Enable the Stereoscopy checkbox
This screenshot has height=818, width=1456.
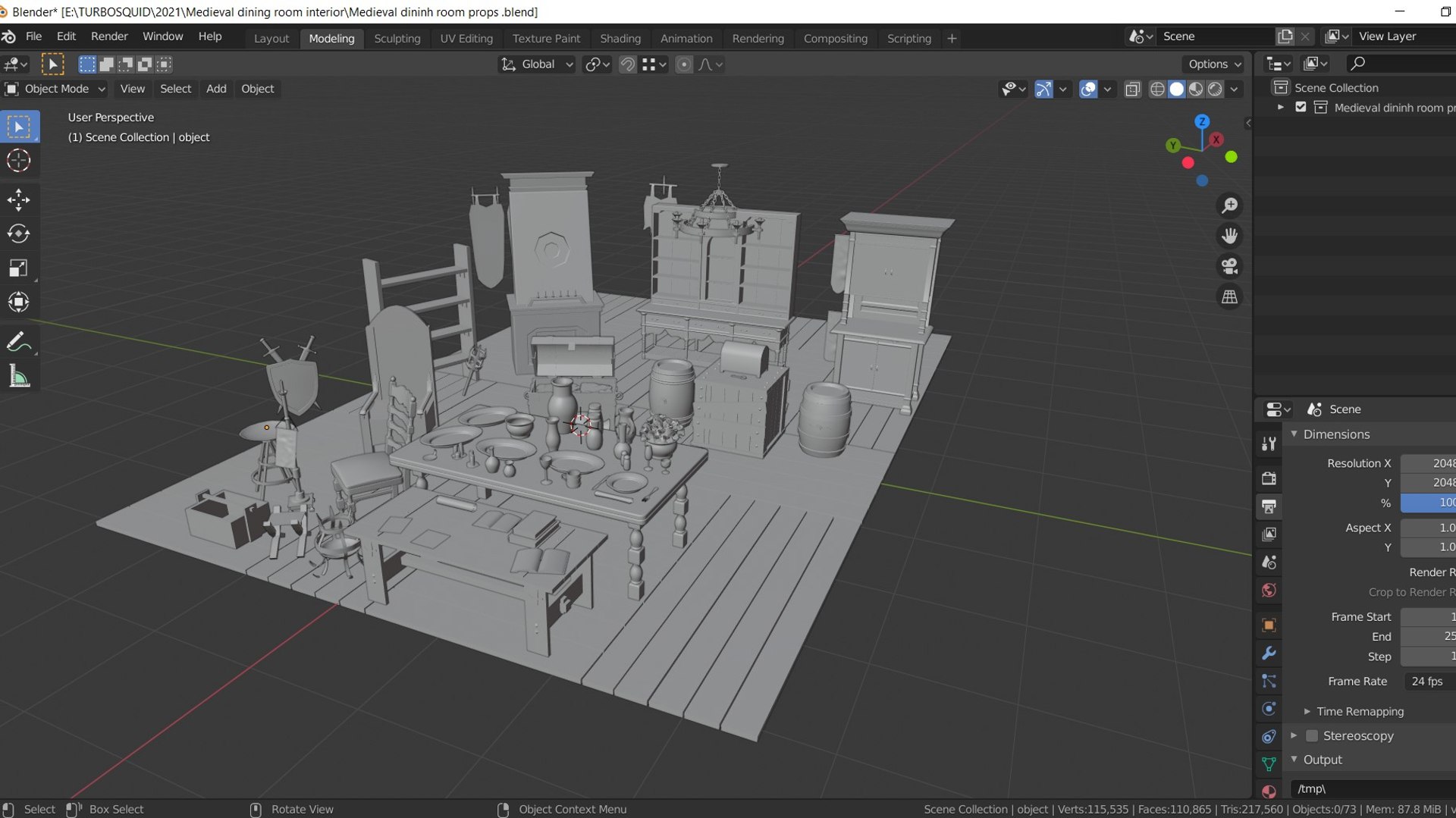(x=1312, y=735)
